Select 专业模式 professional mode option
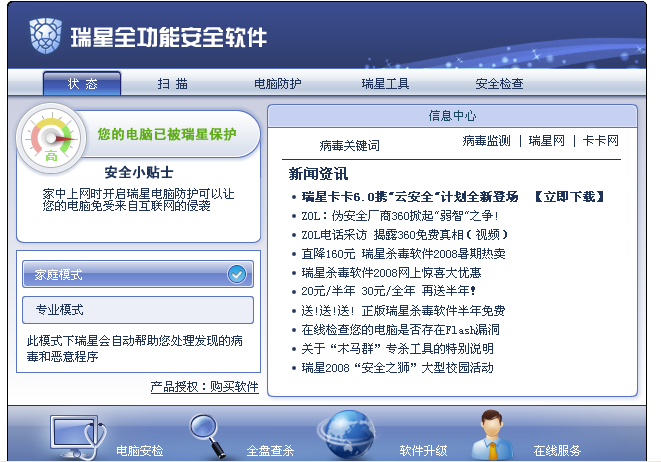661x462 pixels. [x=138, y=310]
